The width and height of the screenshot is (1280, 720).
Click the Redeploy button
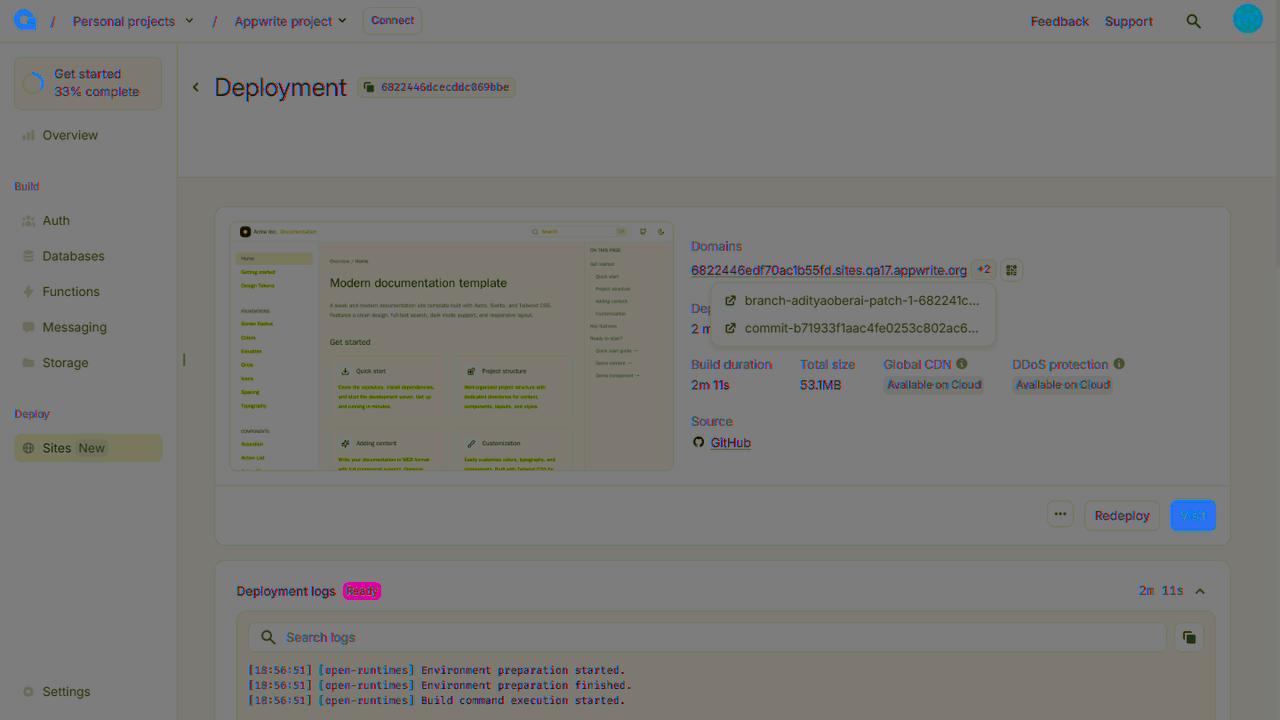pyautogui.click(x=1121, y=515)
